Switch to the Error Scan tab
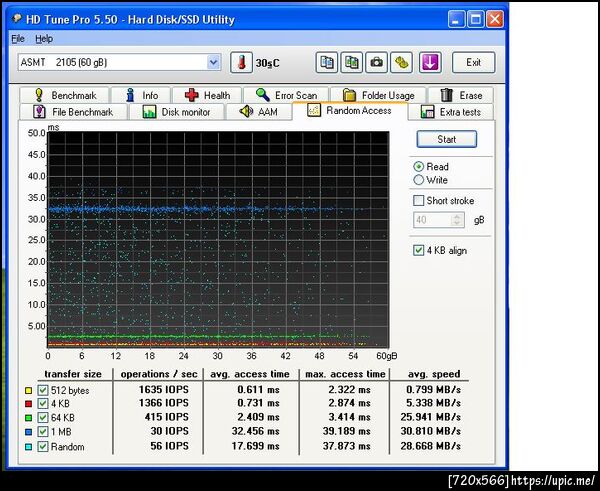 click(286, 95)
